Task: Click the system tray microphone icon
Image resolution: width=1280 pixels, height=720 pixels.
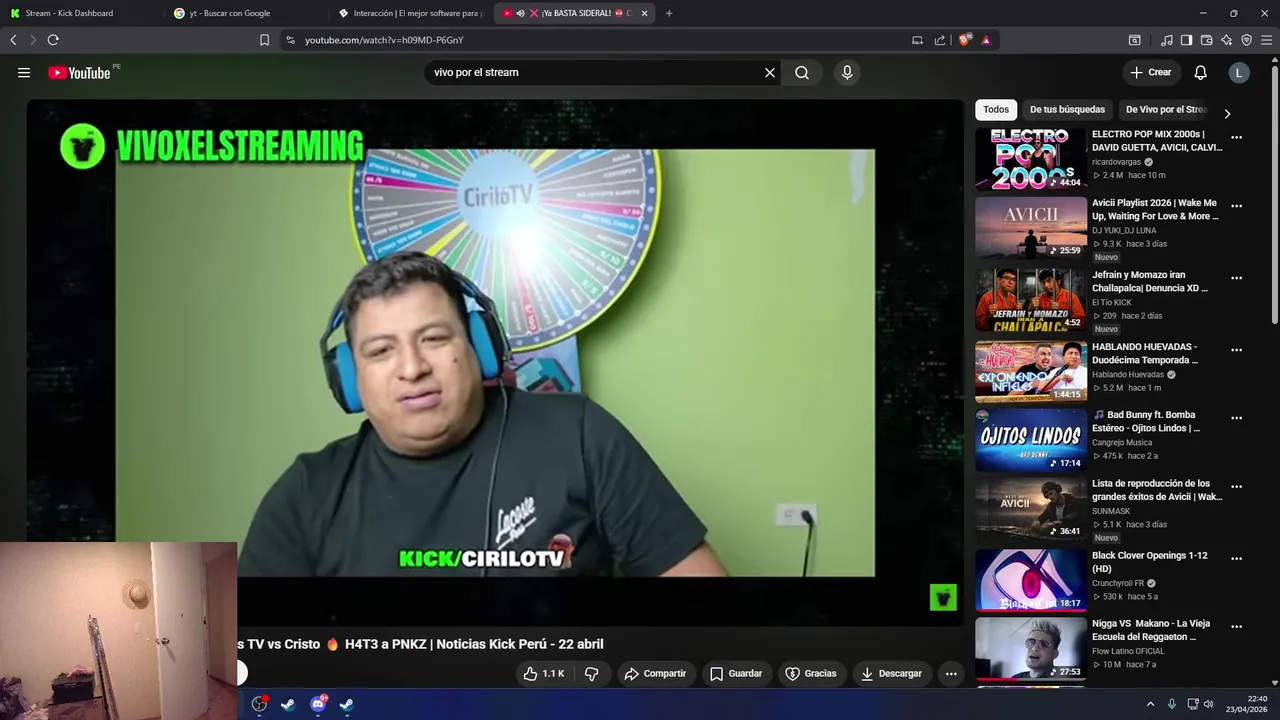Action: tap(1172, 704)
